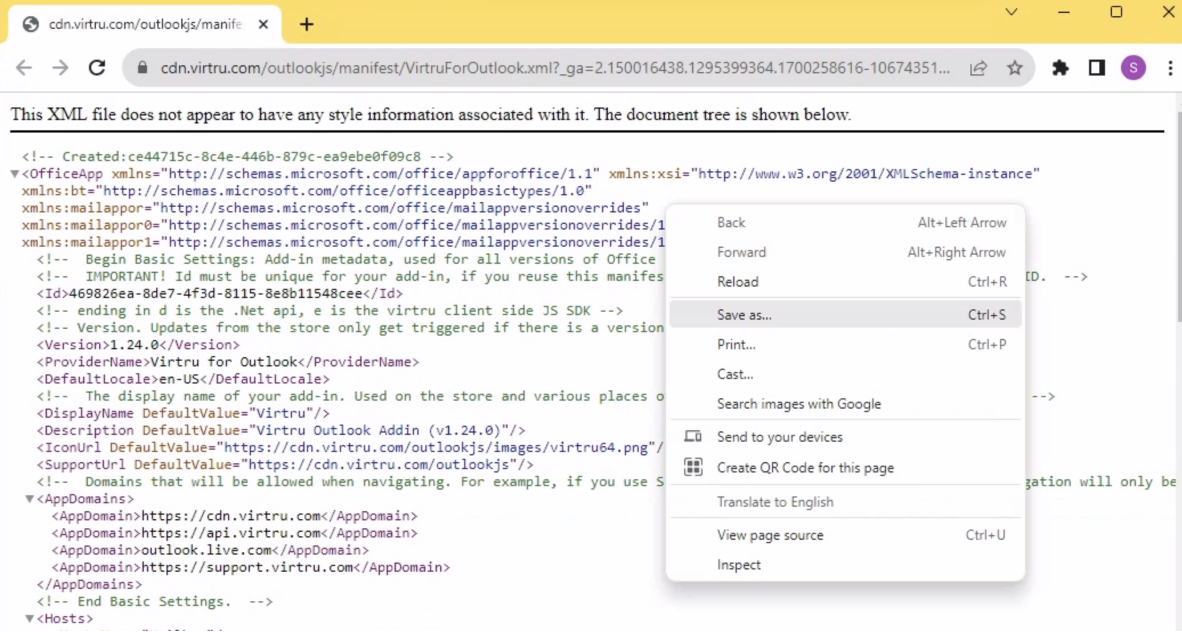Collapse the Hosts XML node
The image size is (1182, 632).
point(29,617)
